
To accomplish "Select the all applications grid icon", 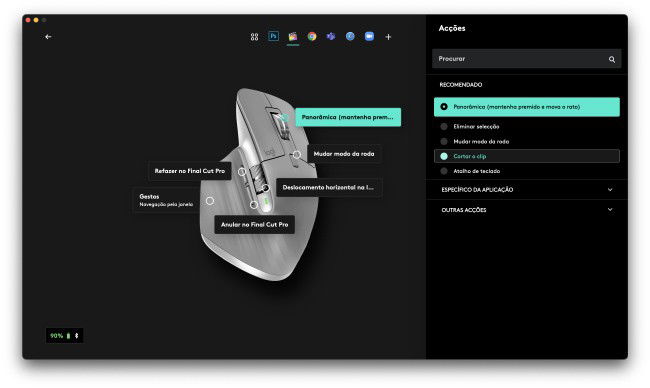I will (x=255, y=37).
